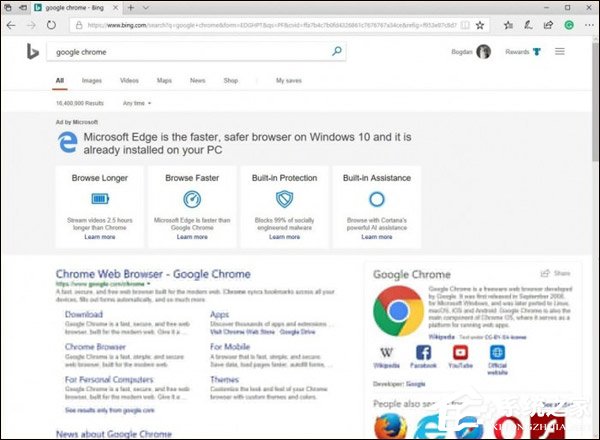Image resolution: width=600 pixels, height=440 pixels.
Task: Click the Google Chrome logo image
Action: click(x=399, y=311)
